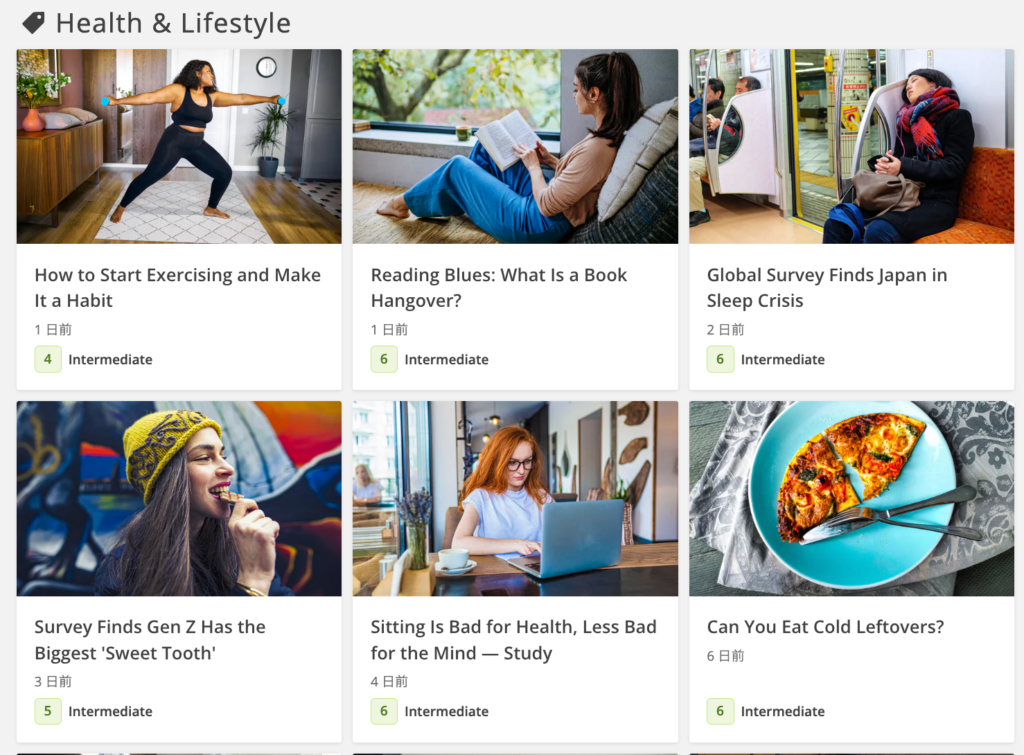Open the woman reading a book thumbnail
The image size is (1024, 755).
click(x=515, y=146)
